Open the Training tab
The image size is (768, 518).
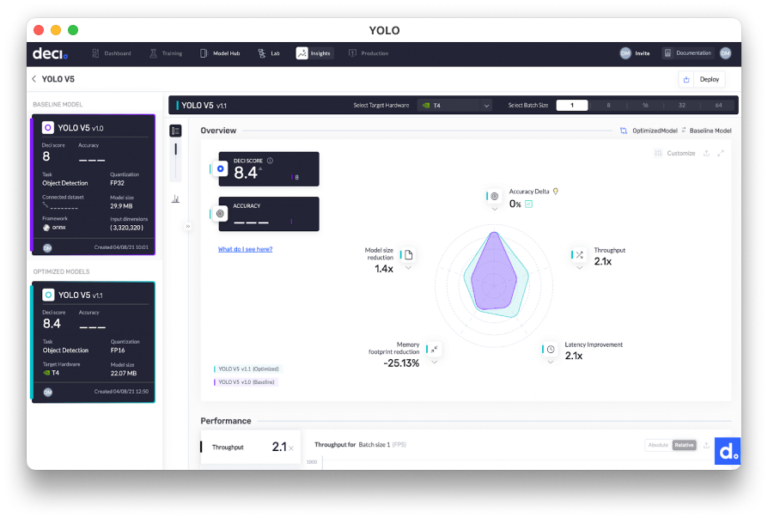coord(166,53)
